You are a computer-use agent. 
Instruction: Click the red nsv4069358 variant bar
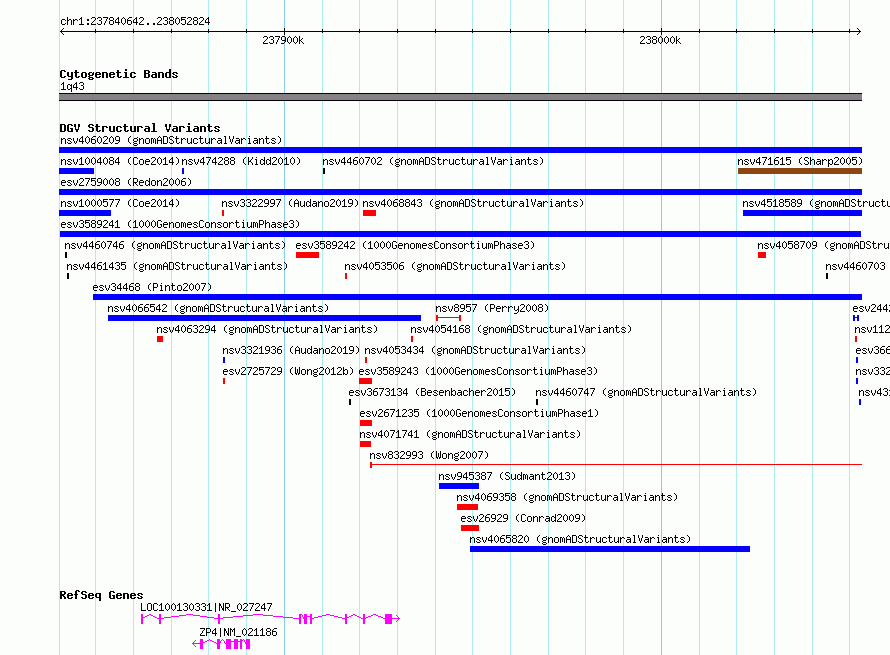point(467,507)
